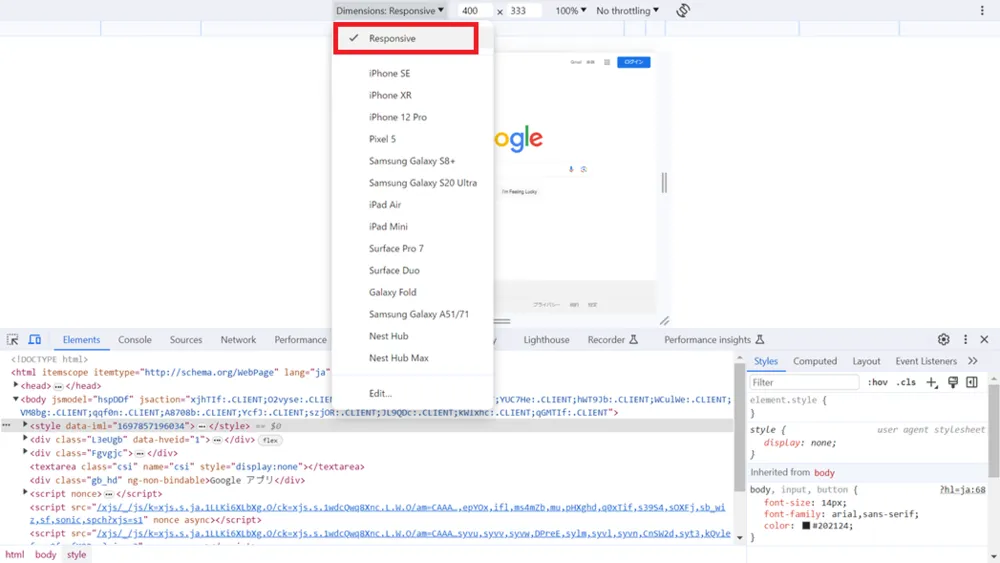
Task: Click the paint roller rendering emulations icon
Action: click(x=953, y=383)
